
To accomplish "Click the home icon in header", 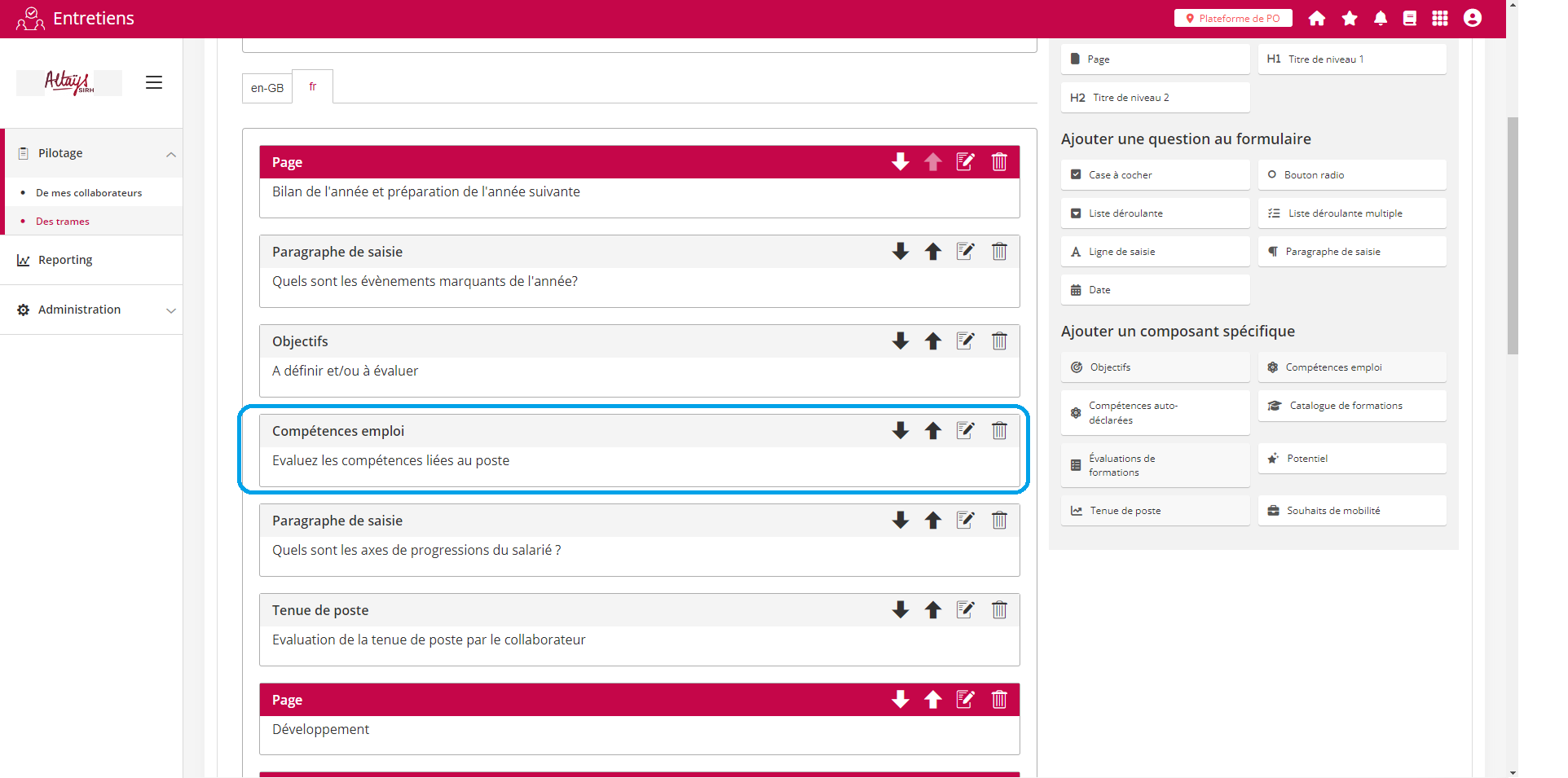I will tap(1317, 19).
